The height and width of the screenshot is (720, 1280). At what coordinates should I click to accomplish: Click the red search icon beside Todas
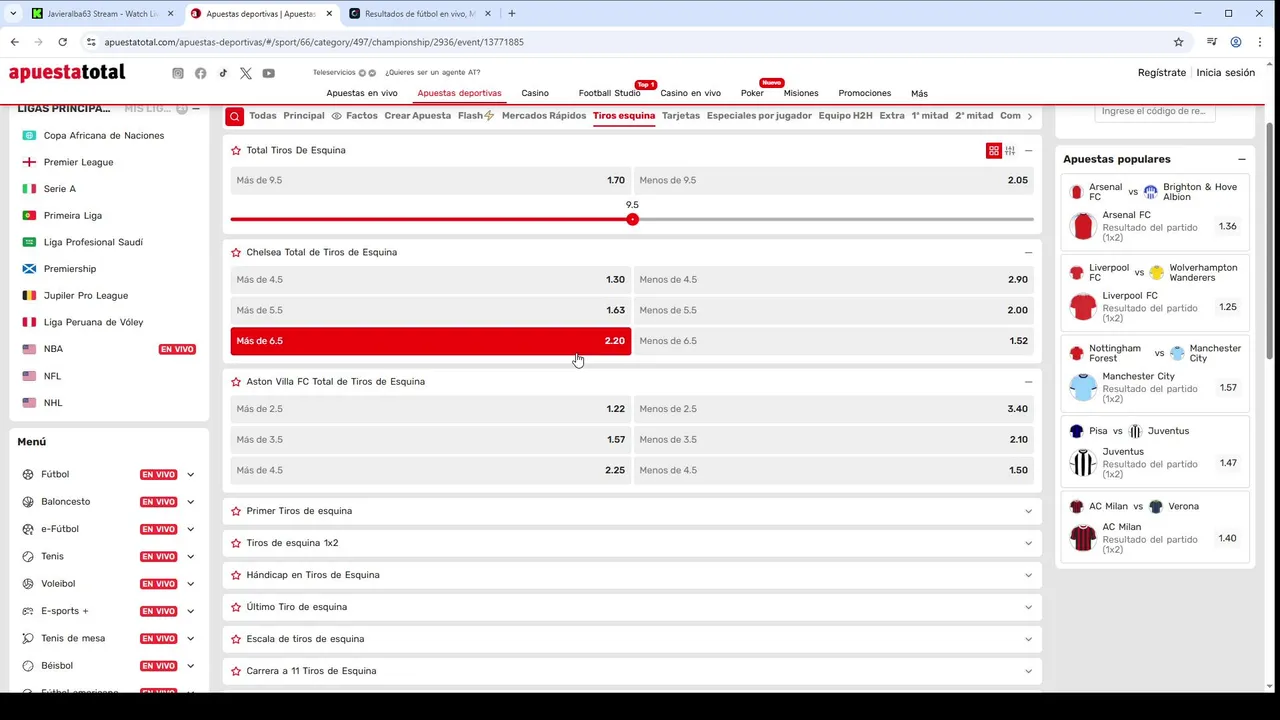[234, 116]
